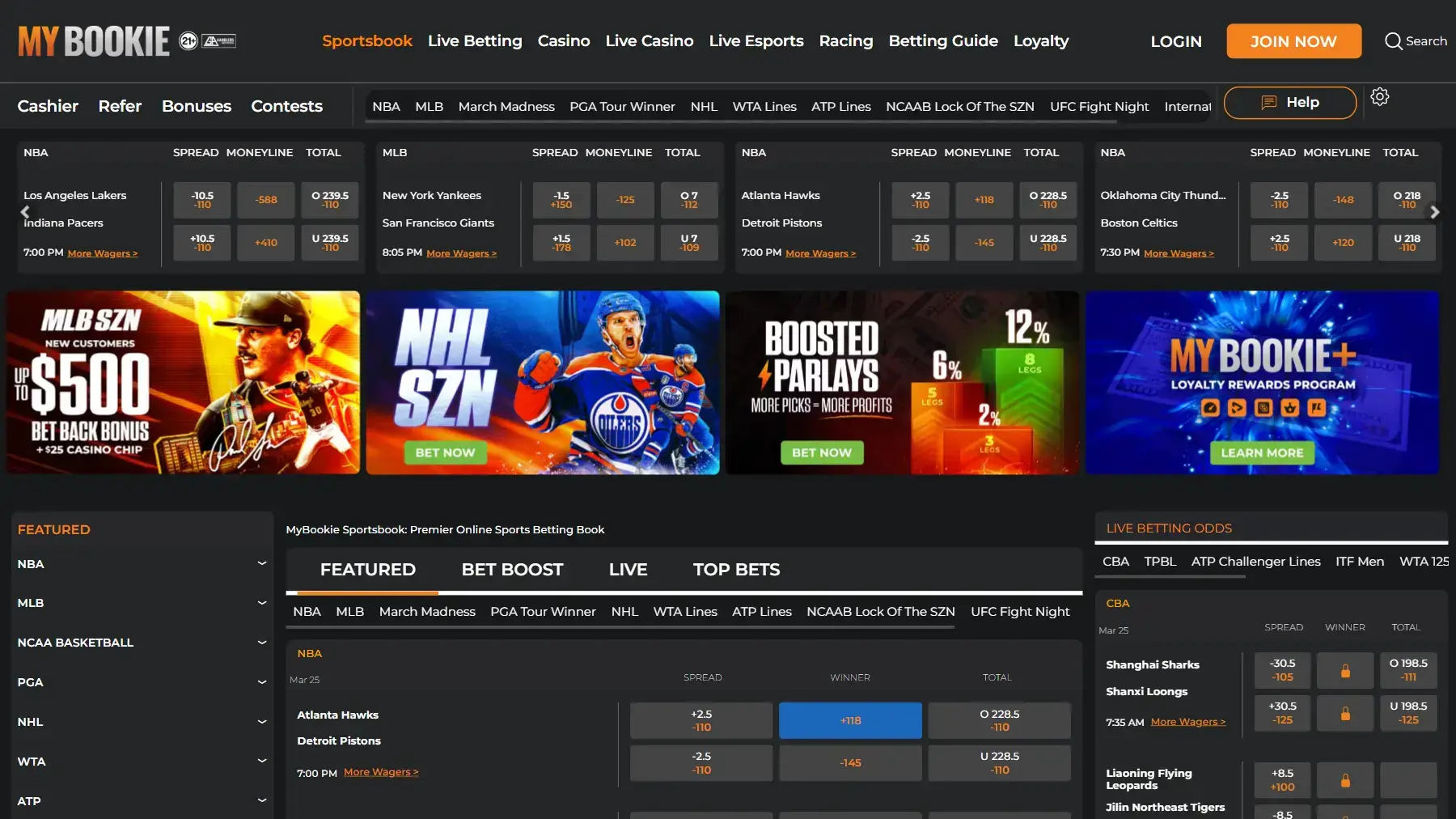The width and height of the screenshot is (1456, 819).
Task: Open the Cashier link
Action: point(48,106)
